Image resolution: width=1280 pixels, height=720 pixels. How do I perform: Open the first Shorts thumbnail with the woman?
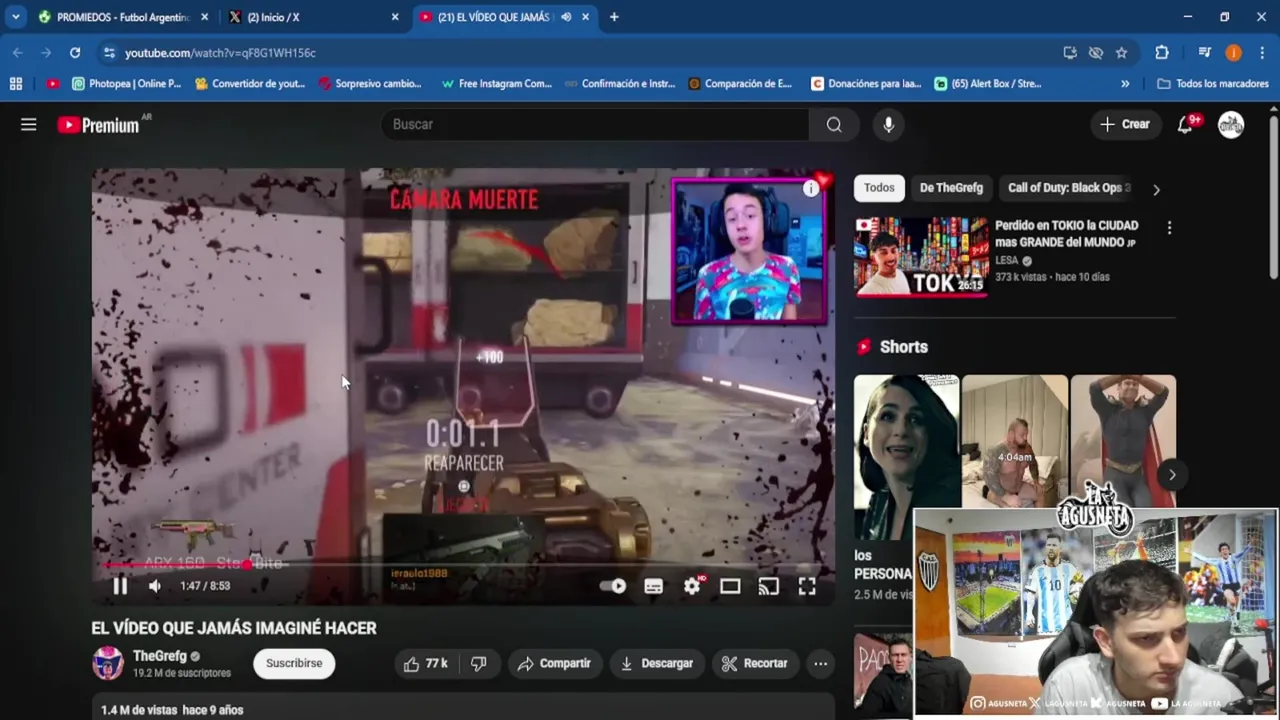(x=906, y=457)
